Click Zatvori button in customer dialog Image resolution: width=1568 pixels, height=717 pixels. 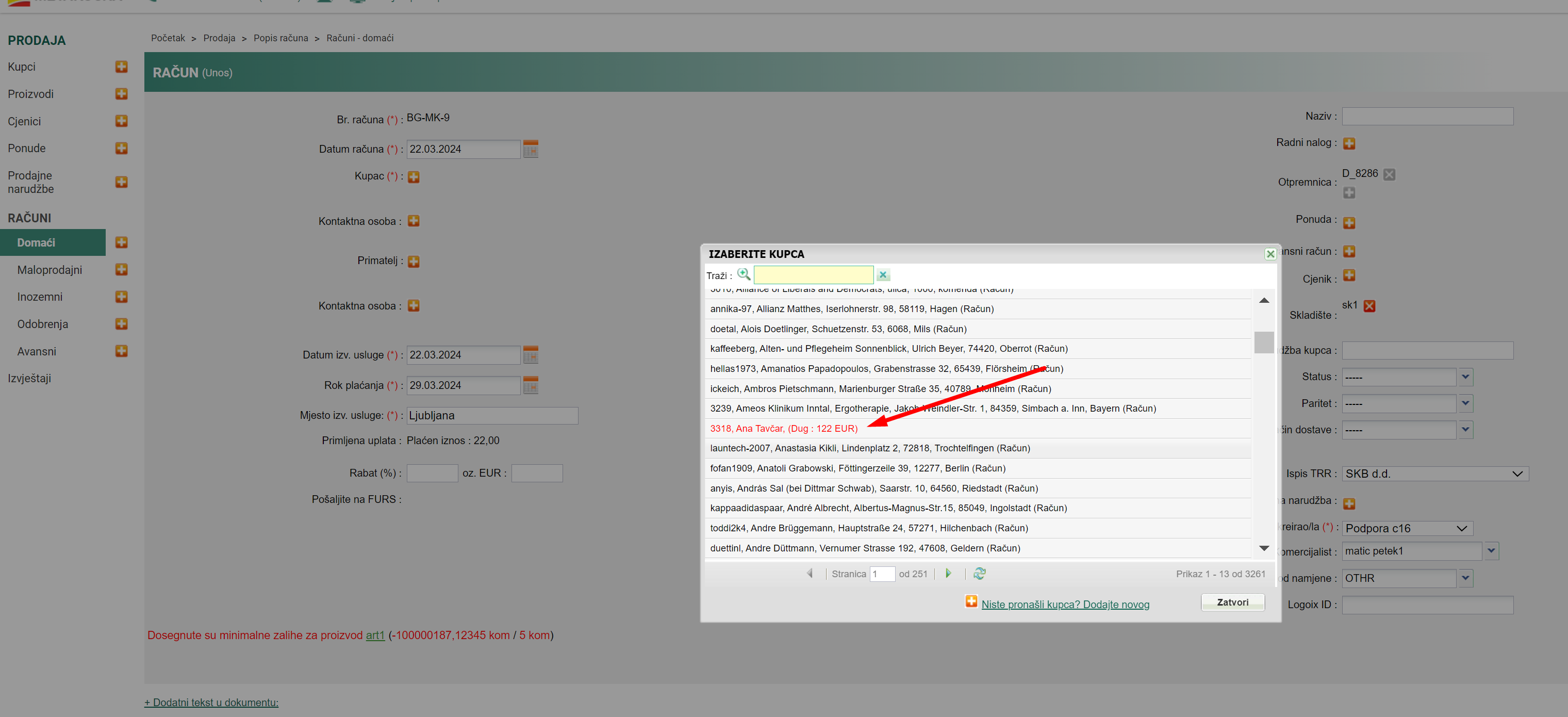click(1232, 602)
